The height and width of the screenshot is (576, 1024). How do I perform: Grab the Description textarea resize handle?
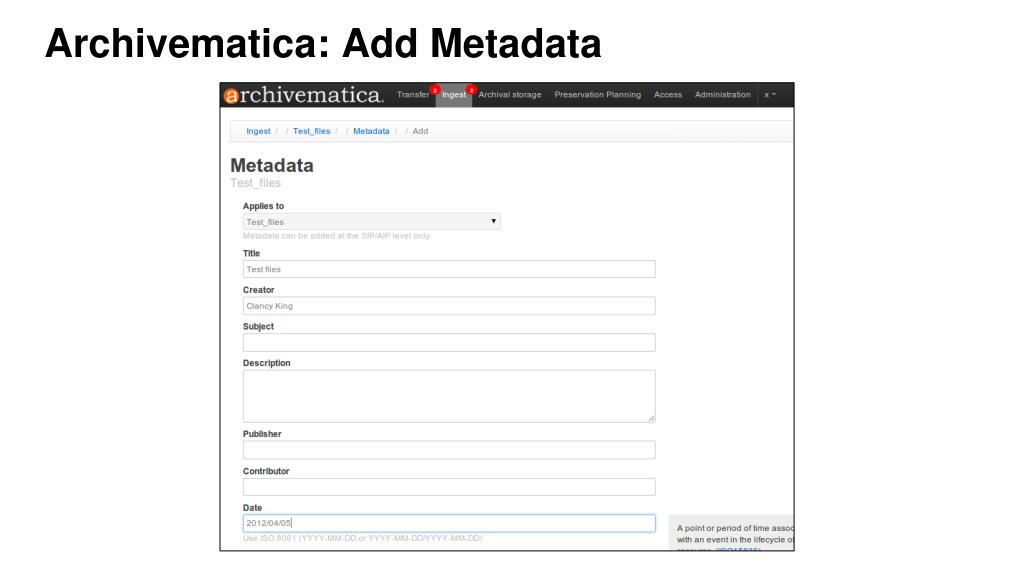(652, 419)
